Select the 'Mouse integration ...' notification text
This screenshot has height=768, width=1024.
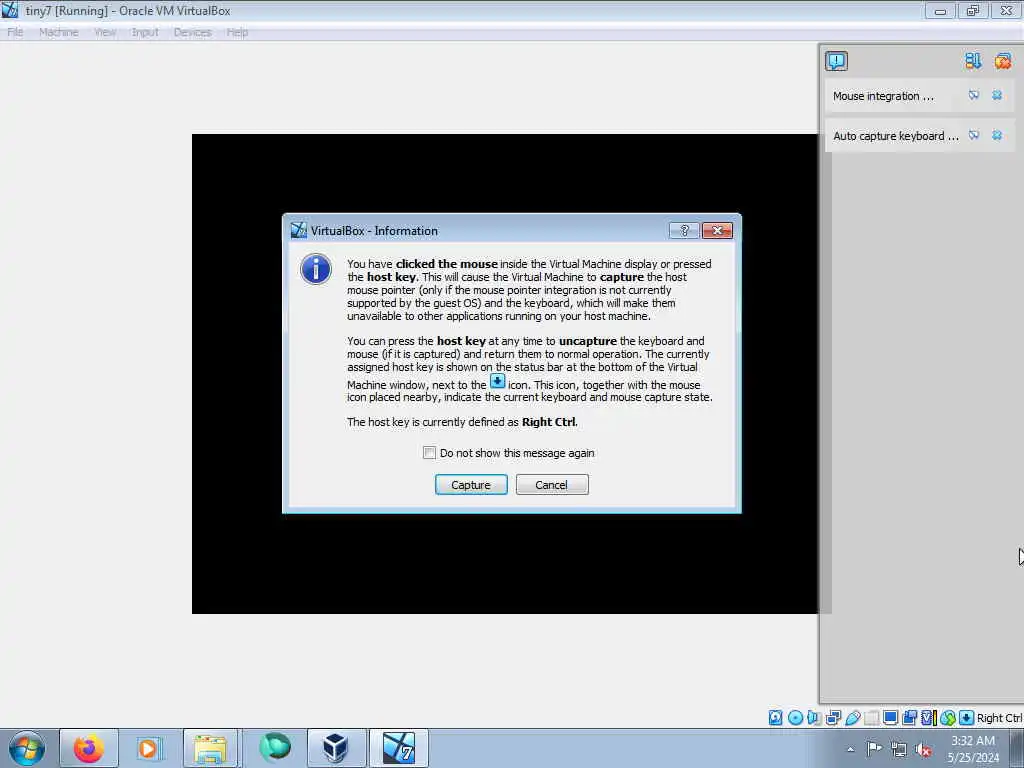(883, 96)
